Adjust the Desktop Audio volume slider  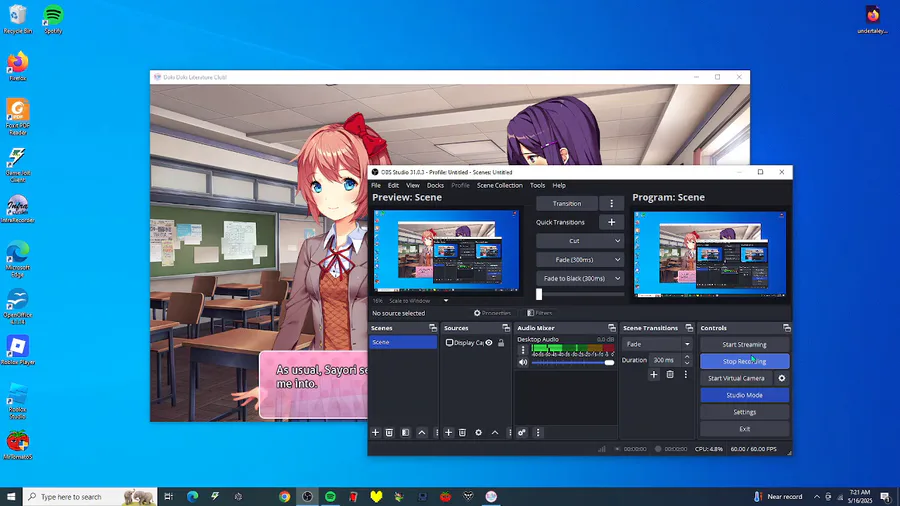(572, 363)
